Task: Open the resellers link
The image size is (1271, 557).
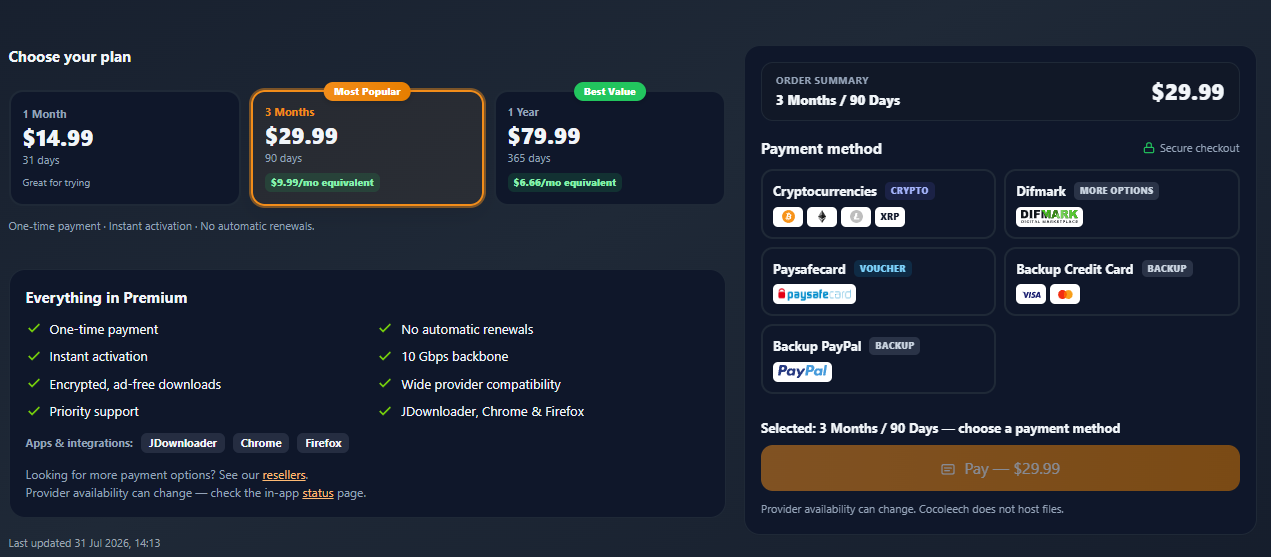Action: click(284, 475)
